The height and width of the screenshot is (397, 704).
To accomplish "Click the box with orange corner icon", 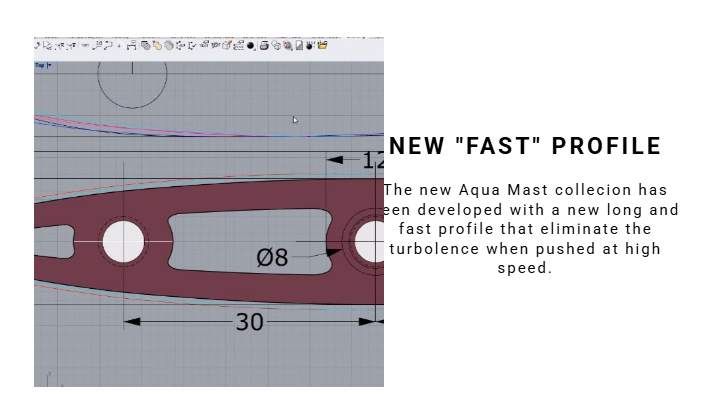I will tap(227, 45).
